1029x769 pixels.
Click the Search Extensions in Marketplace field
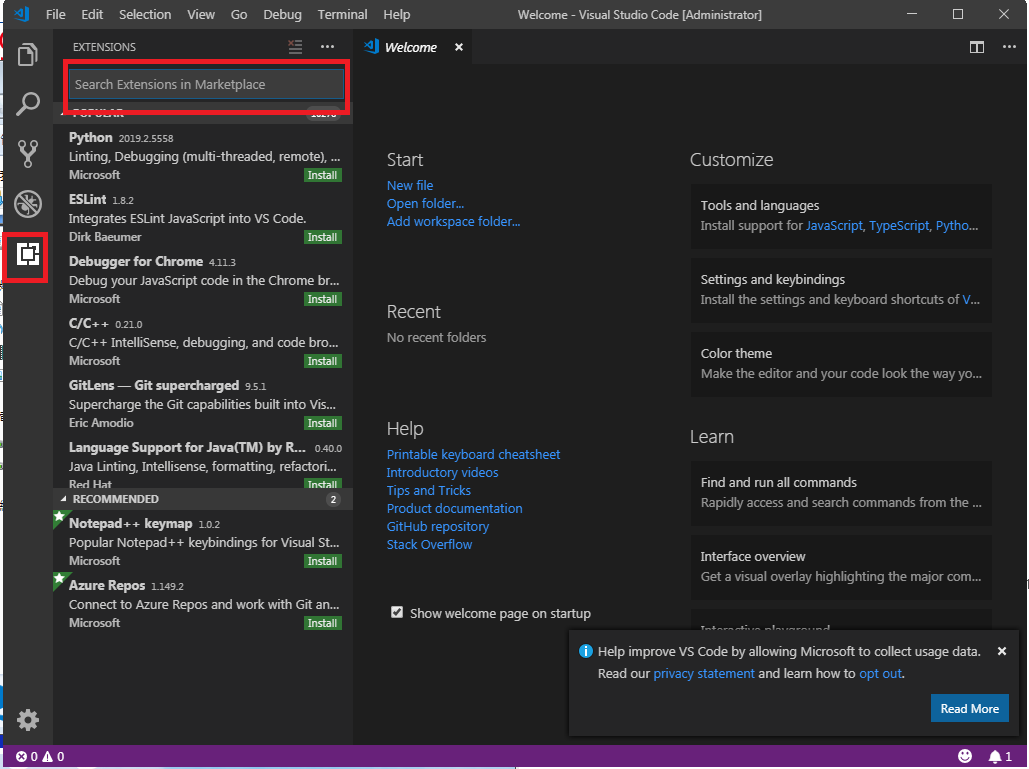click(205, 84)
